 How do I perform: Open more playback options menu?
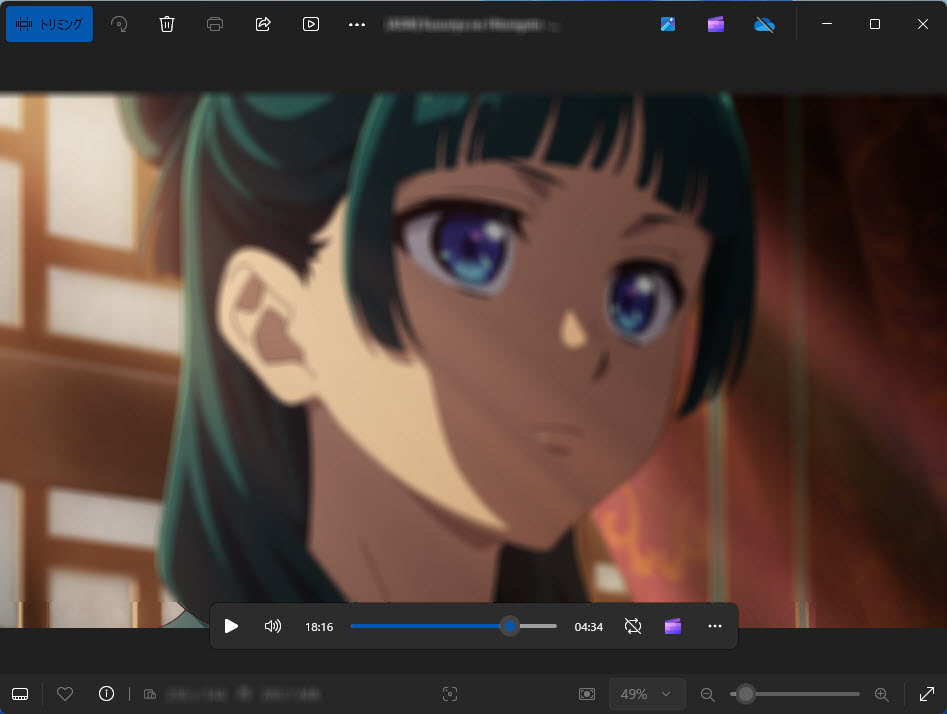tap(714, 626)
